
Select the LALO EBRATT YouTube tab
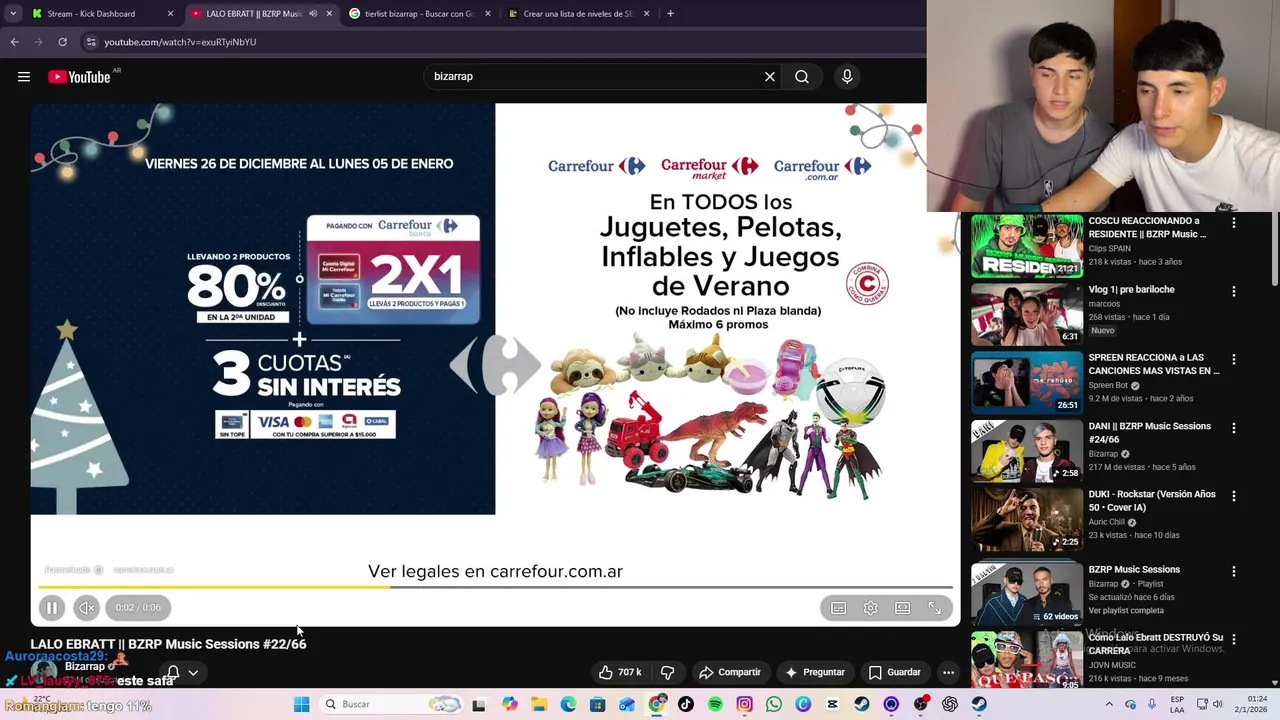254,14
